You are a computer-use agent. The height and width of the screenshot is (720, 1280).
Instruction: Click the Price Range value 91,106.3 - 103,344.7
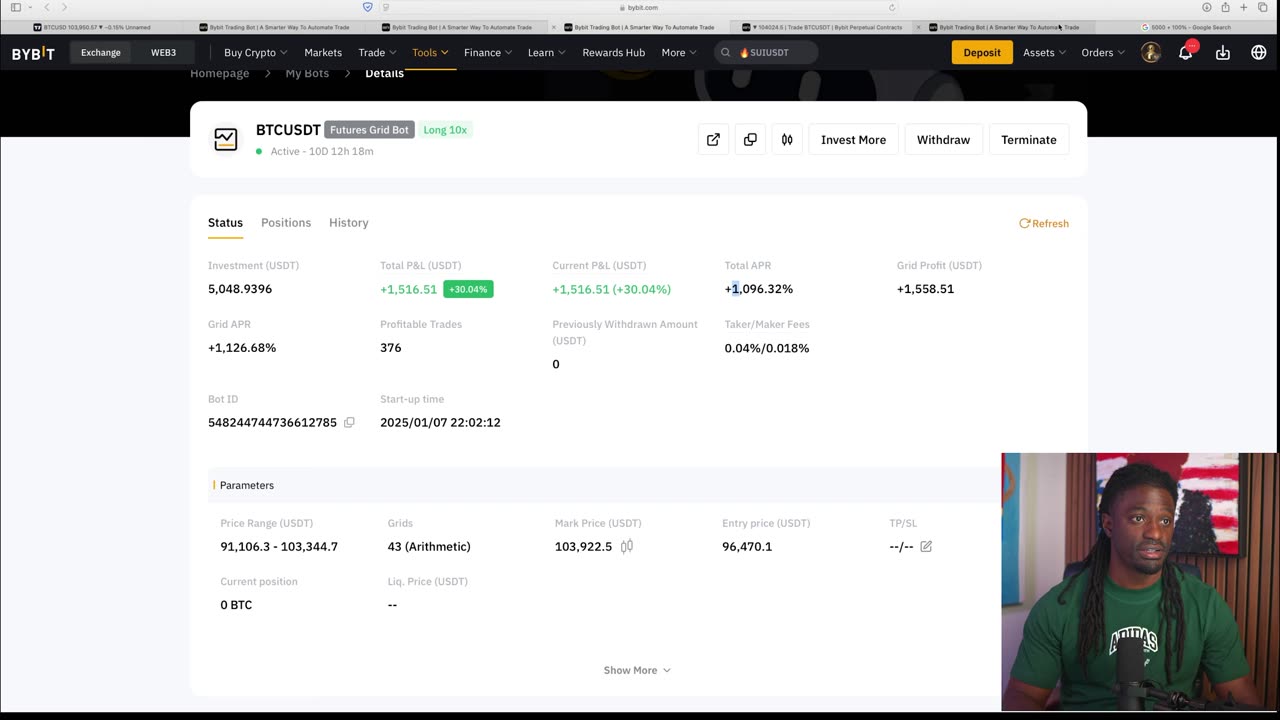tap(279, 546)
